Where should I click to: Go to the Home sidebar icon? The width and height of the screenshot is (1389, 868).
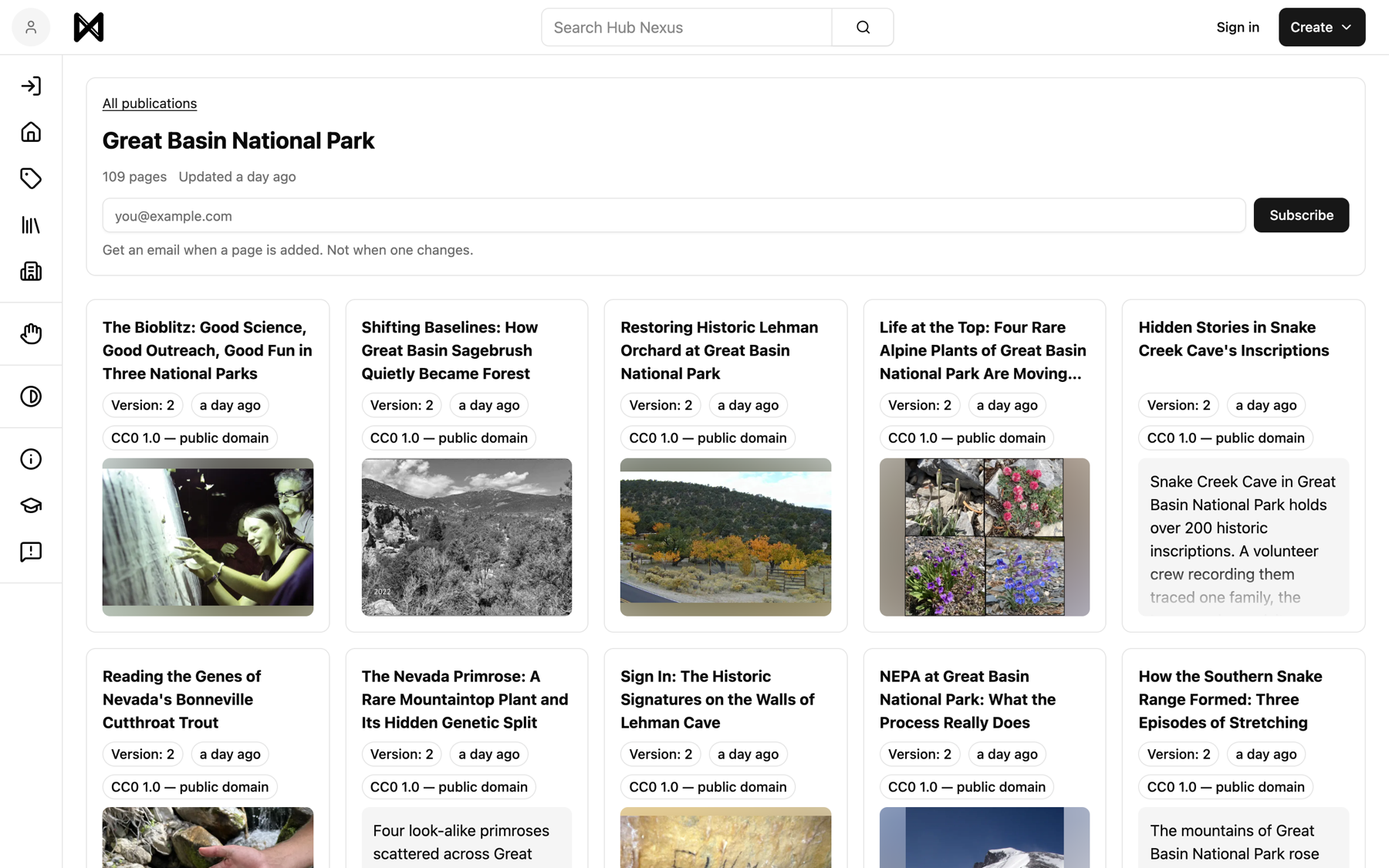[31, 132]
